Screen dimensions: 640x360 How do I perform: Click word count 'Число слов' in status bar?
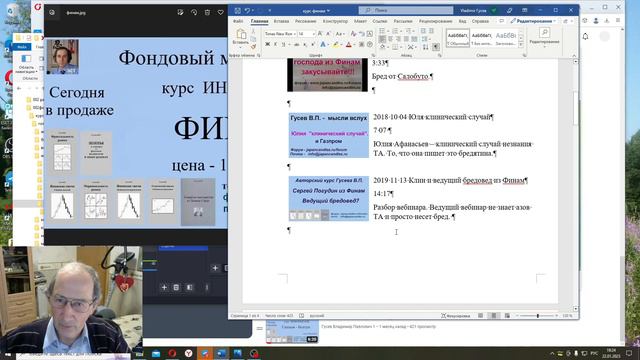[279, 316]
